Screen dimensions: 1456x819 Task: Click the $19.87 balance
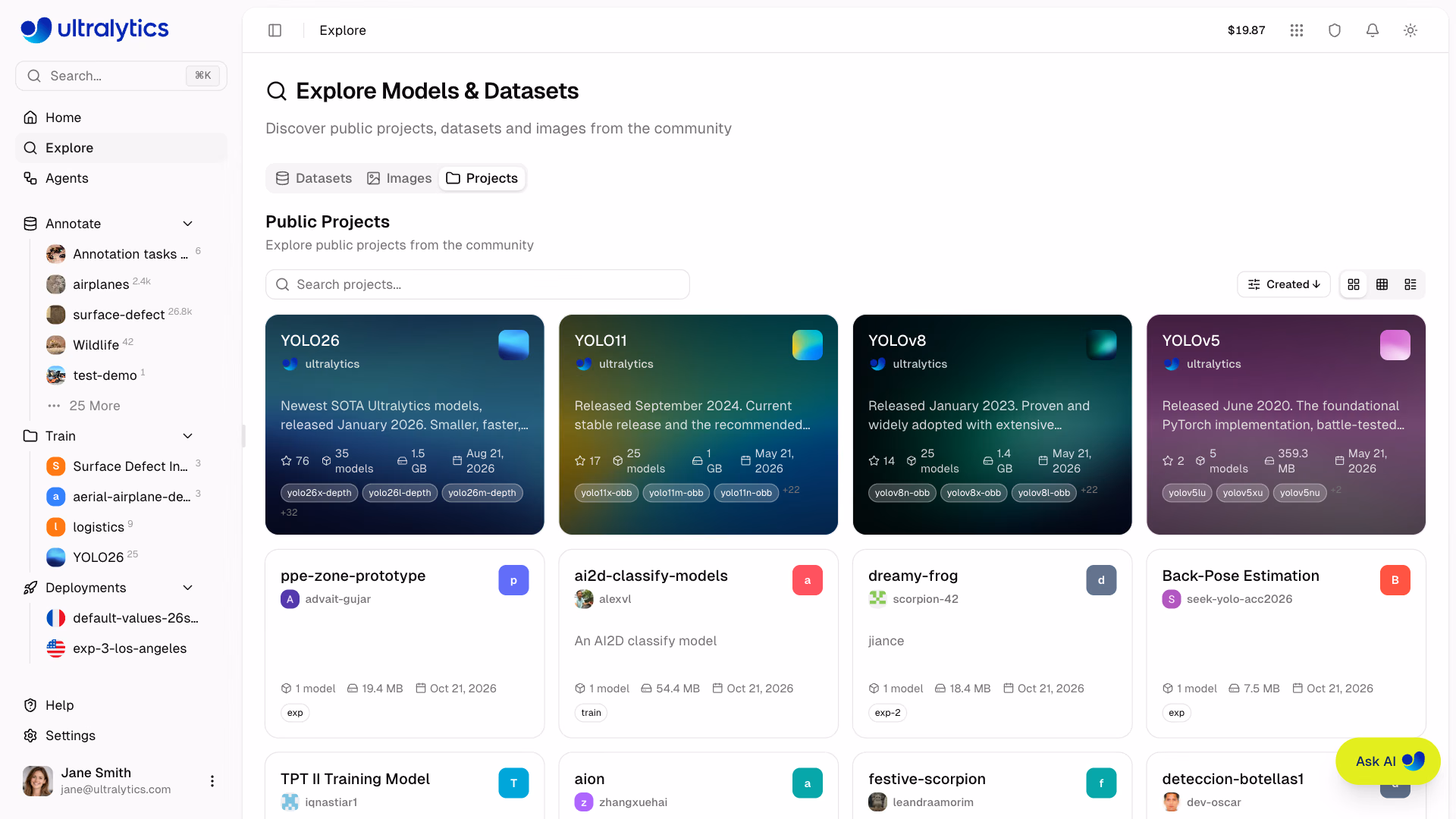click(x=1247, y=30)
